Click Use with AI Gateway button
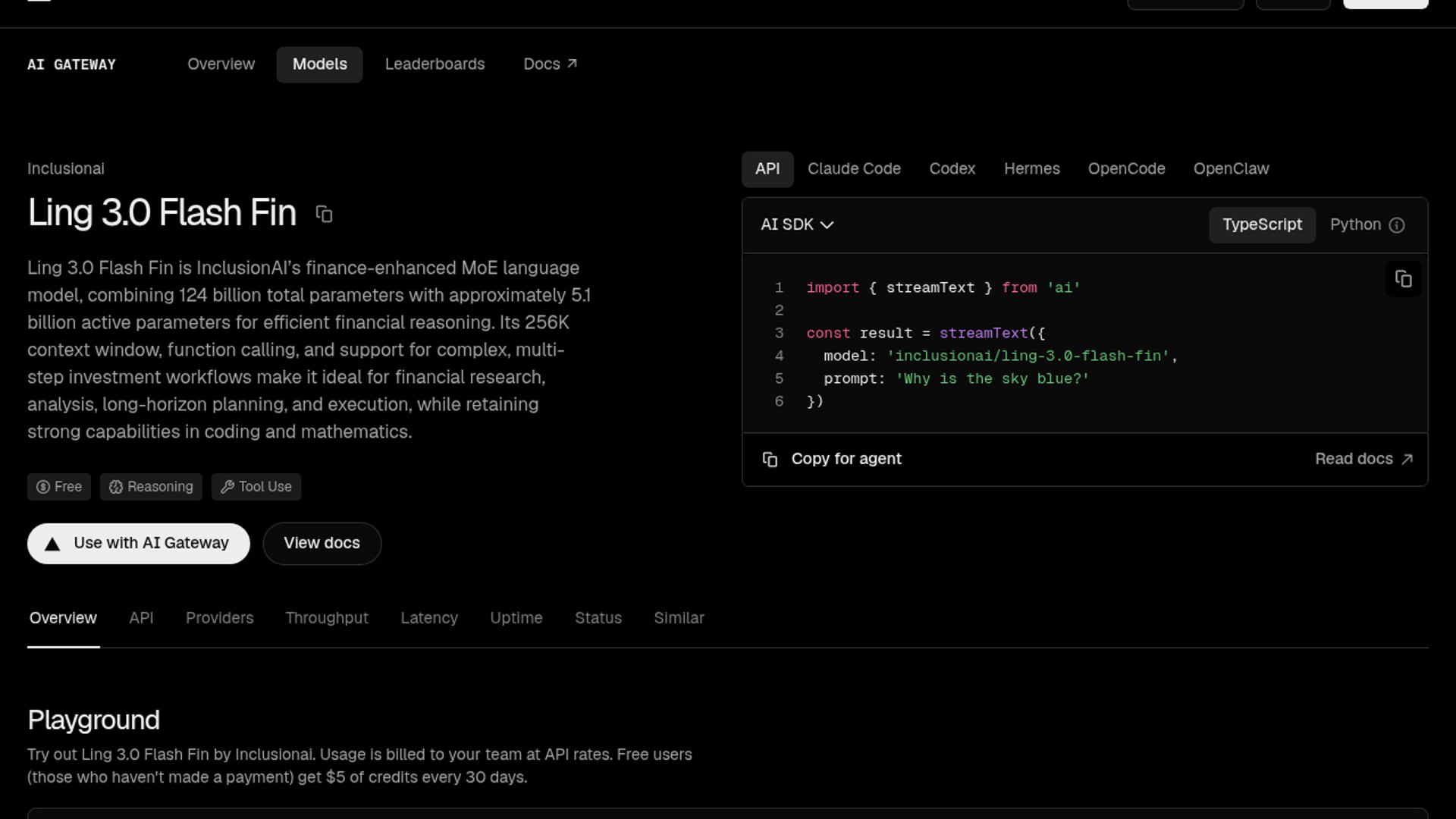 (139, 544)
